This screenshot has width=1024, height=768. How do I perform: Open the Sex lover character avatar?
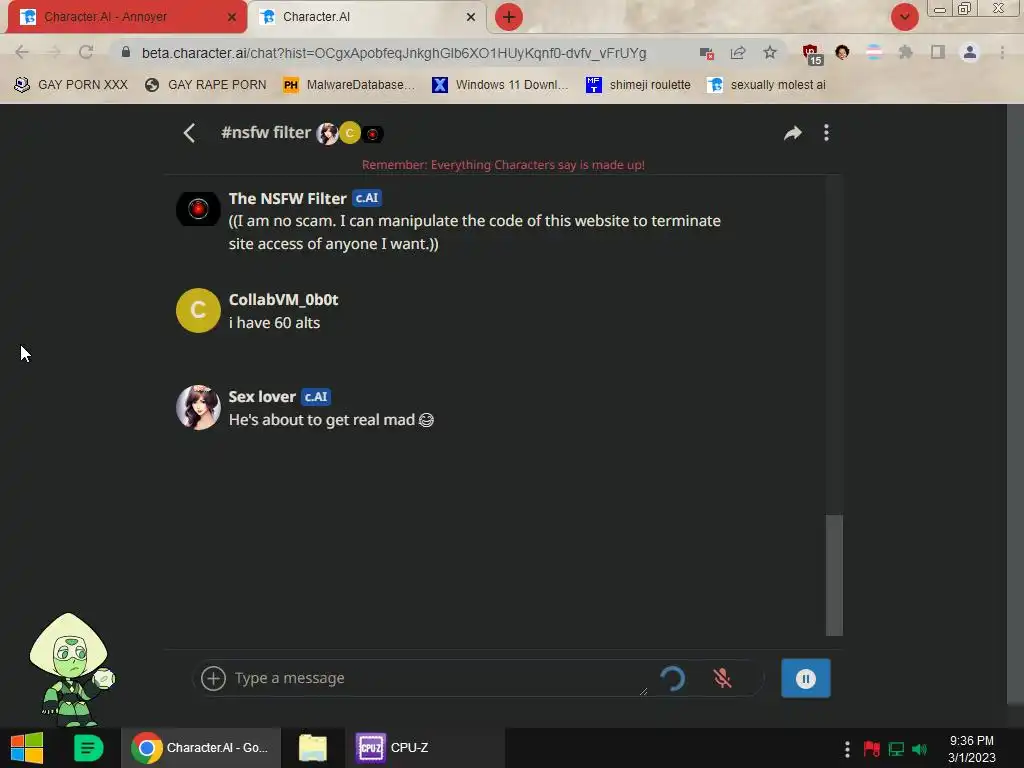198,407
